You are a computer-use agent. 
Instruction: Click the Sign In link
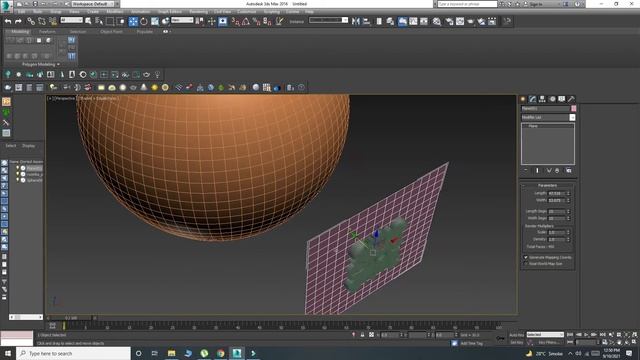tap(536, 4)
